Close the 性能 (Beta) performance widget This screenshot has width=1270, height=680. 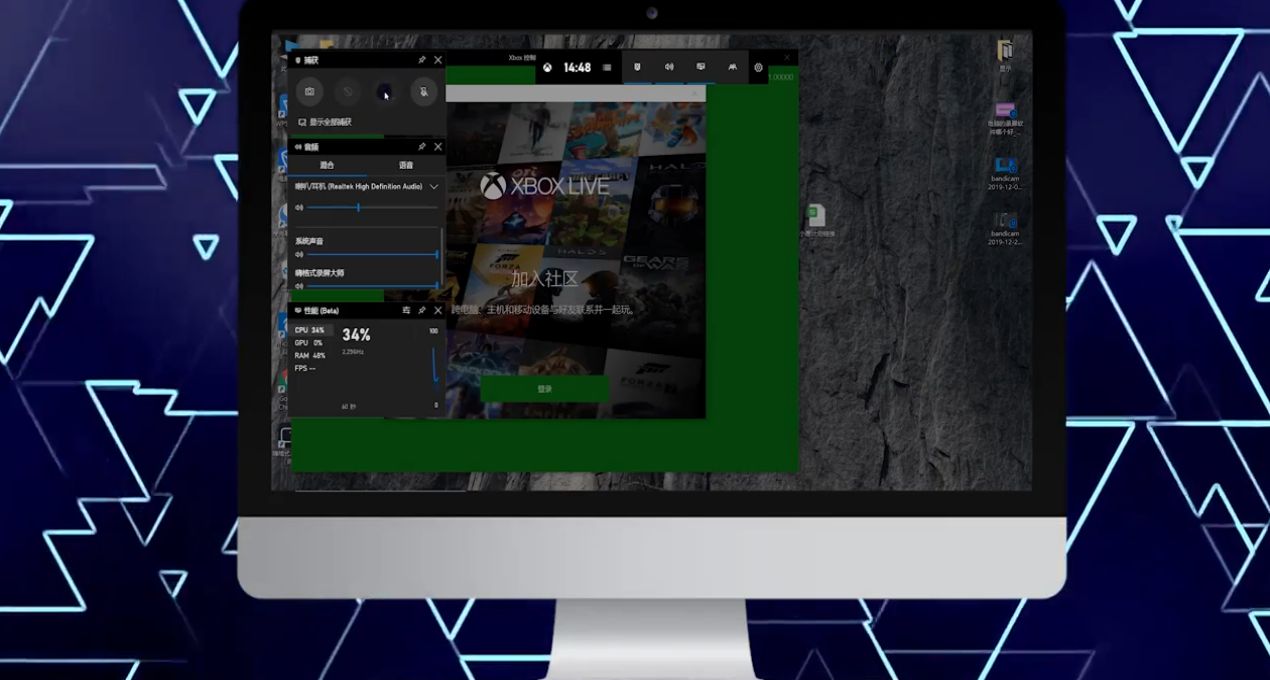(x=438, y=310)
